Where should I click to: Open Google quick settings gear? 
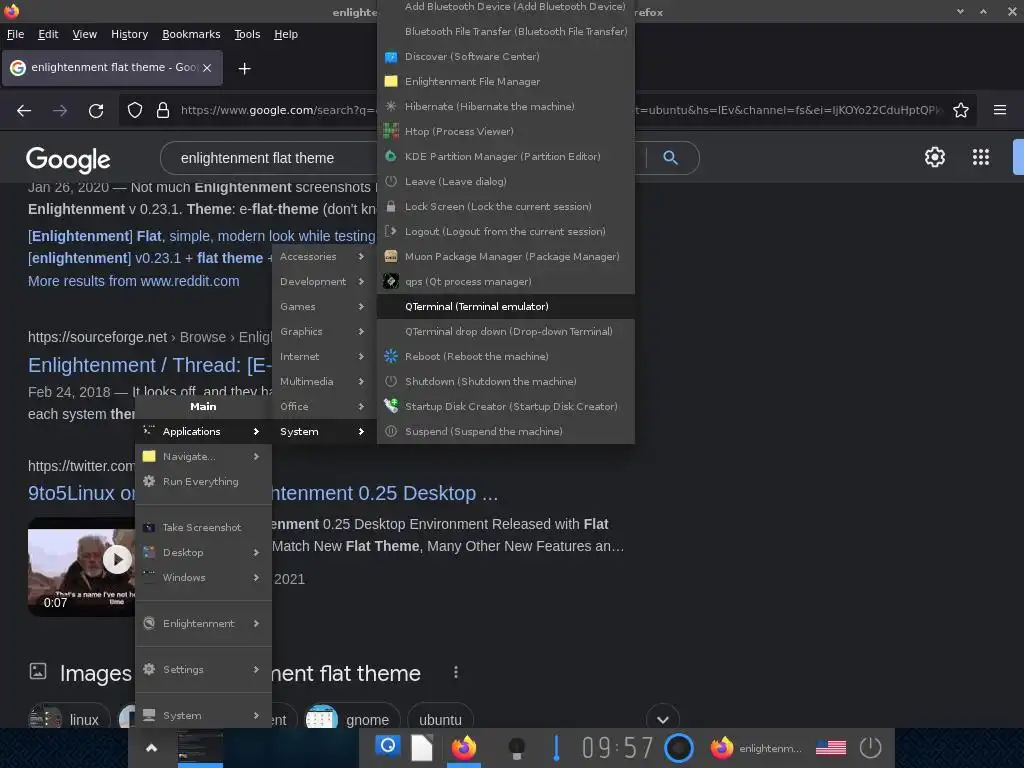tap(935, 157)
